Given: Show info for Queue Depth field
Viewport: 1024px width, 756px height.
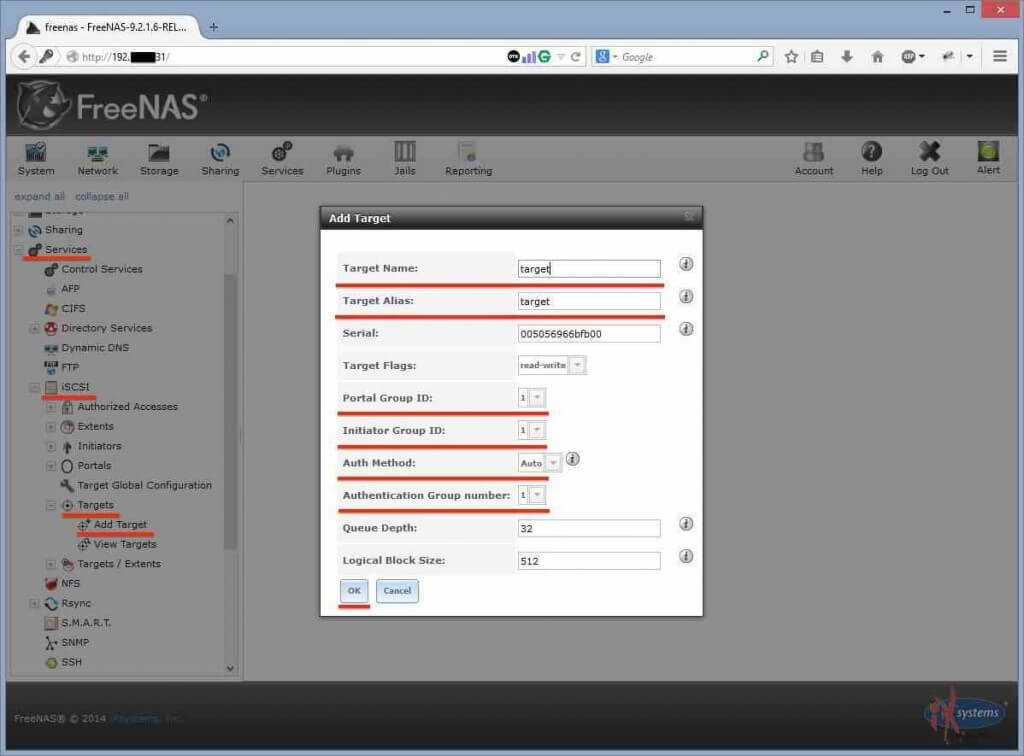Looking at the screenshot, I should coord(686,524).
